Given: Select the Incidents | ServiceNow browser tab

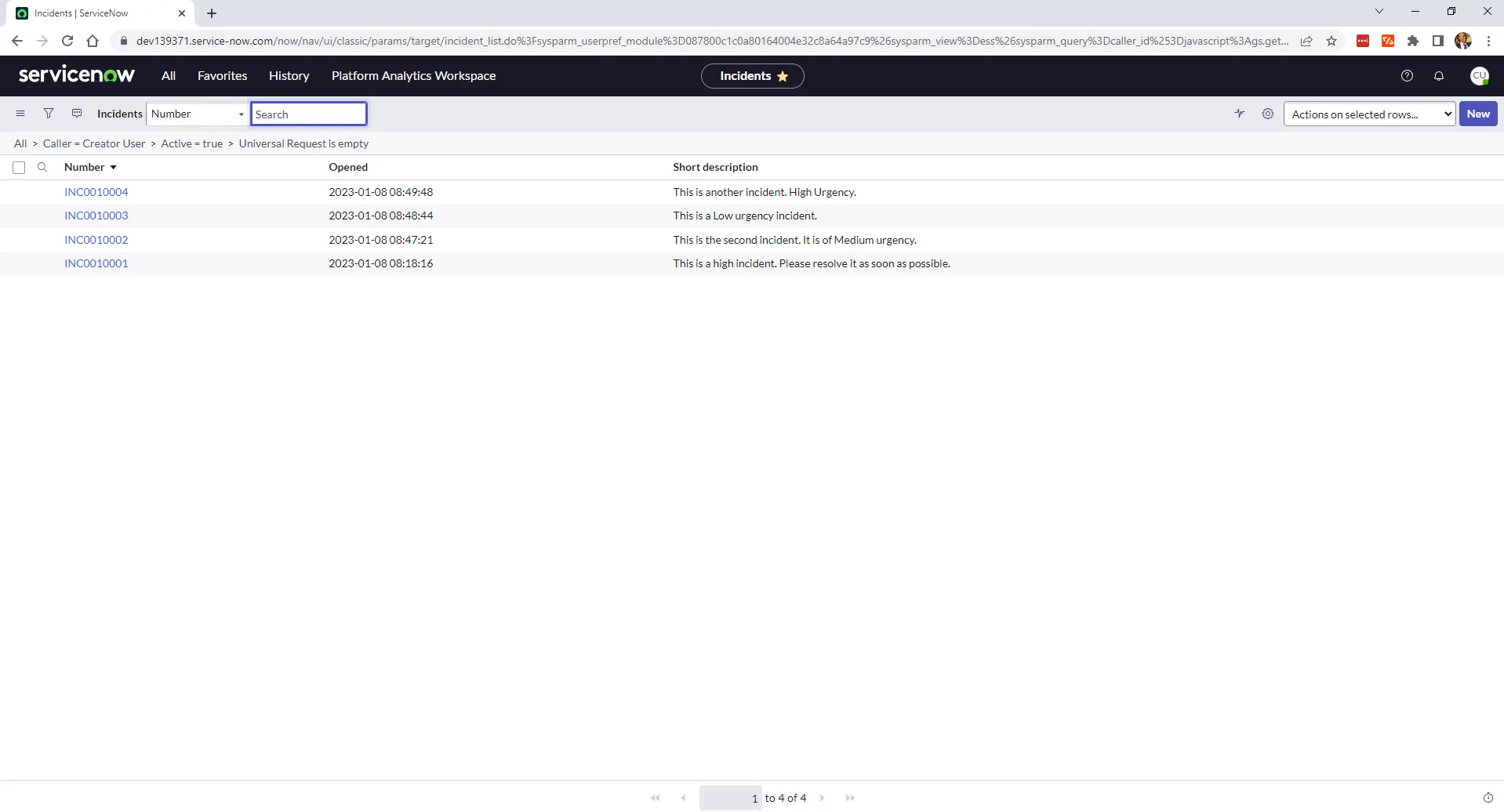Looking at the screenshot, I should [100, 13].
